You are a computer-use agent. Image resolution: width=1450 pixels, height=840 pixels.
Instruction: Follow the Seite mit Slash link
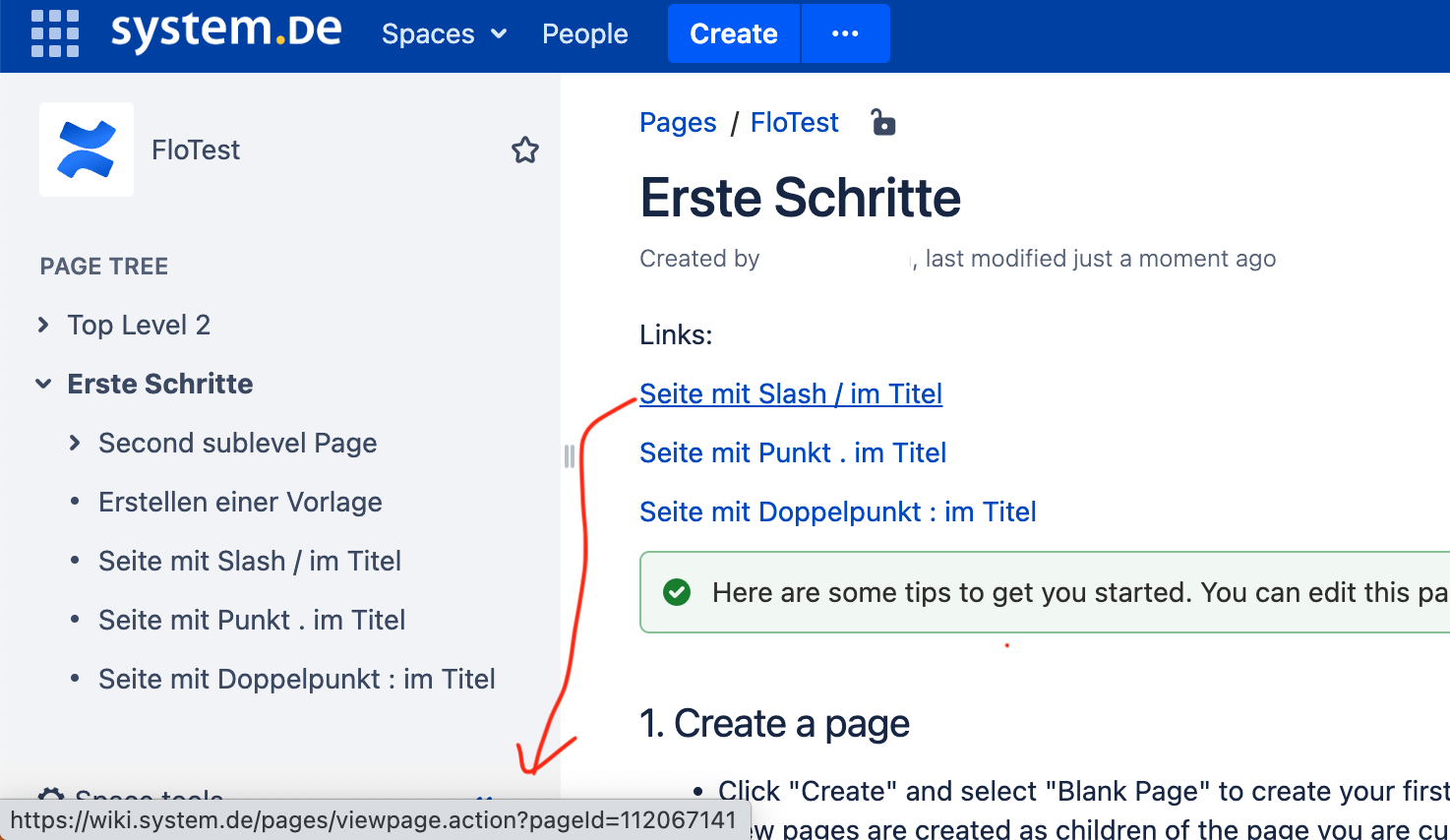point(790,393)
